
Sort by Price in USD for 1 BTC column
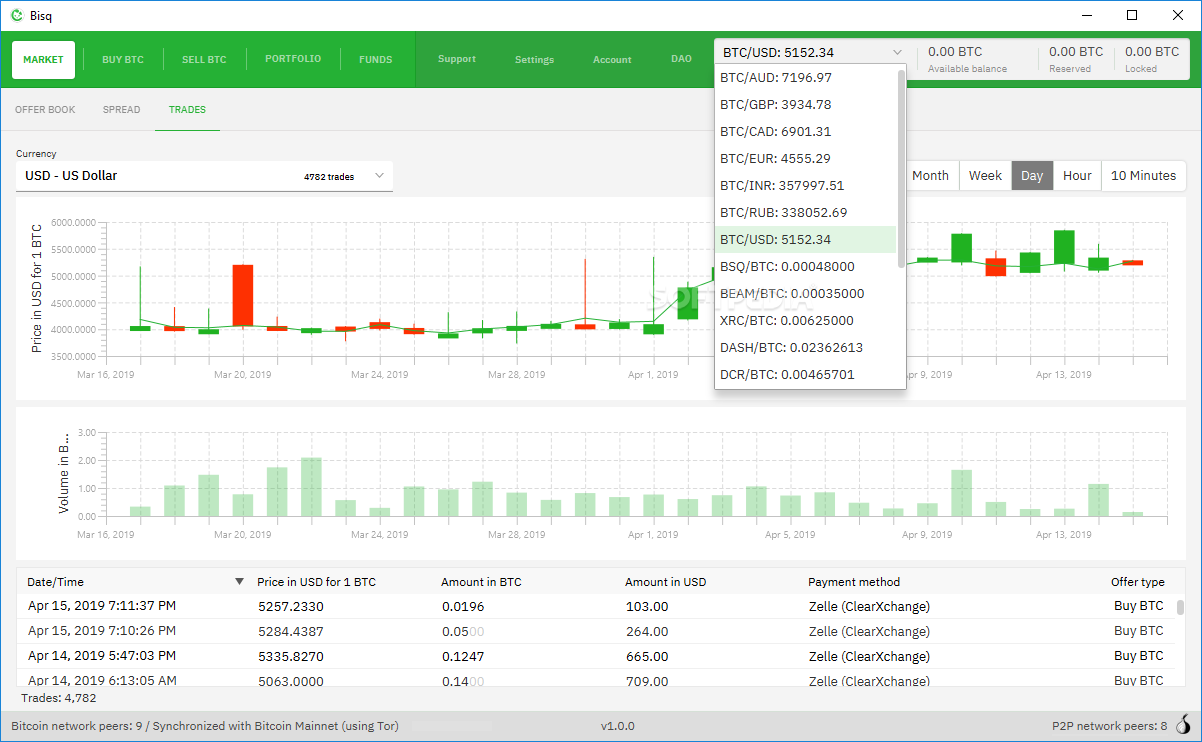tap(316, 582)
